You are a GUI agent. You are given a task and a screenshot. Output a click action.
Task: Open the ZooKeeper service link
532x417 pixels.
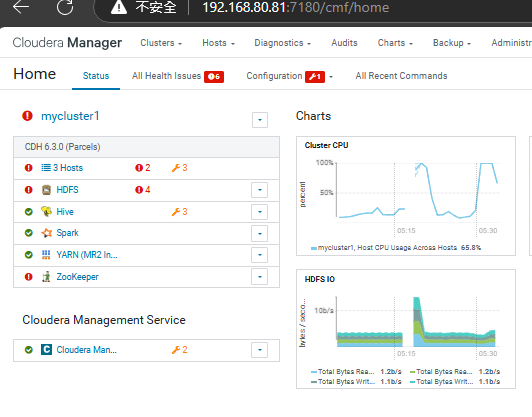tap(77, 277)
